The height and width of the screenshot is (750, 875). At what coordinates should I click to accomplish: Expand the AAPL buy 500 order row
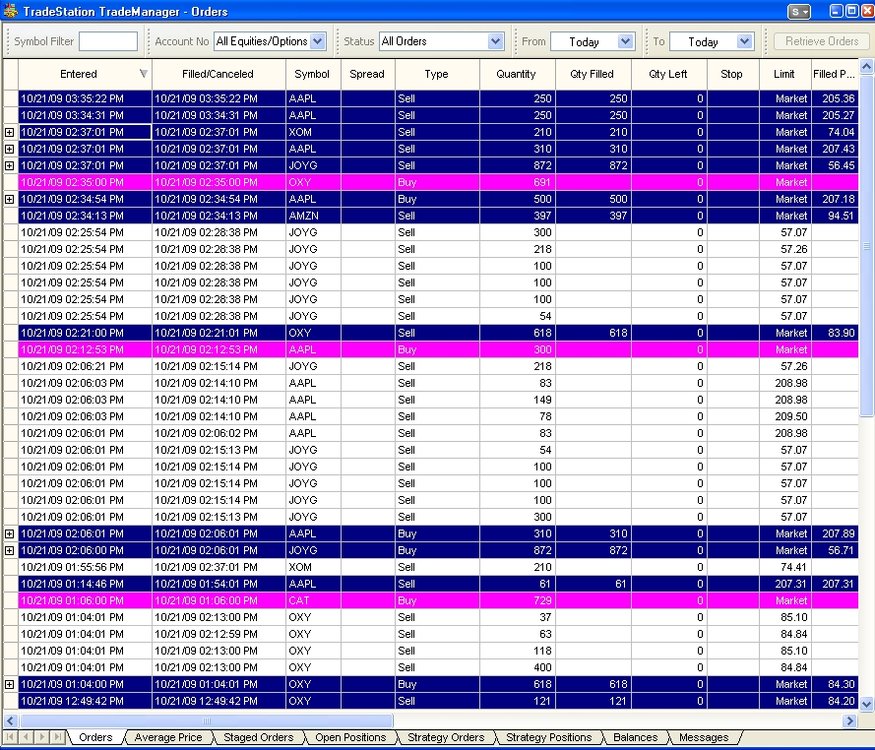tap(9, 199)
